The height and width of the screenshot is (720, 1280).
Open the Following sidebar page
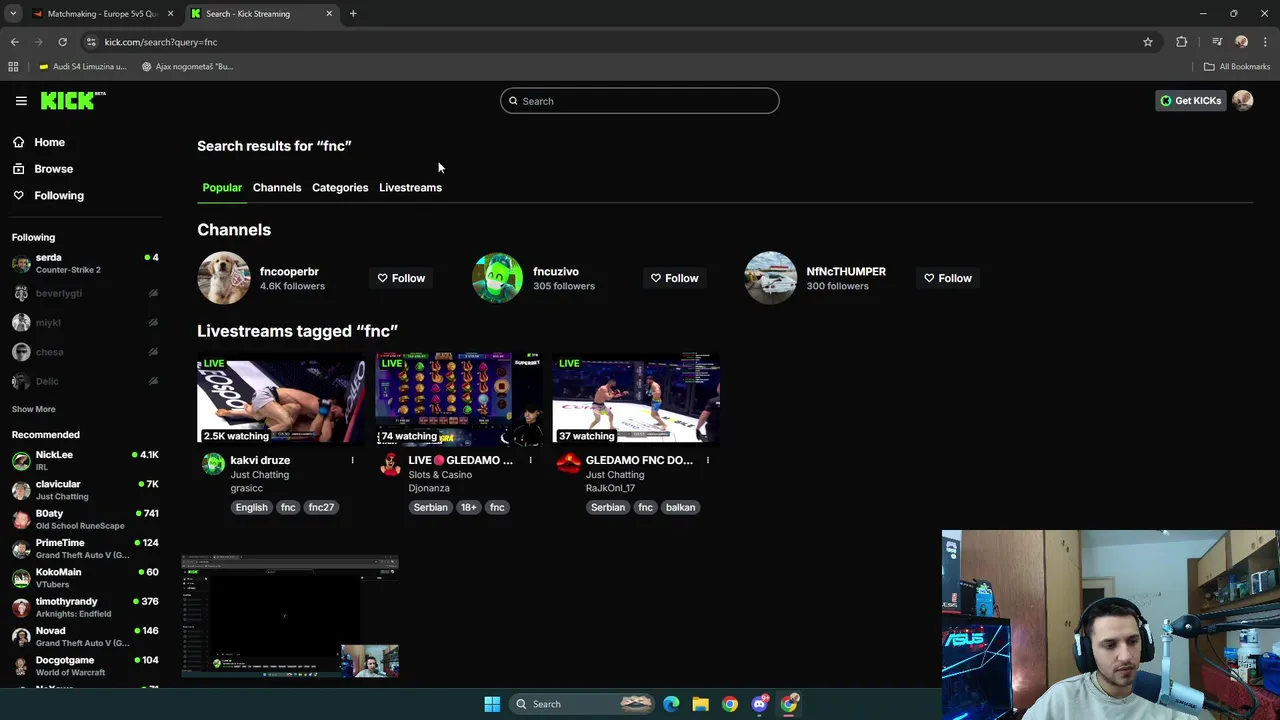coord(58,196)
